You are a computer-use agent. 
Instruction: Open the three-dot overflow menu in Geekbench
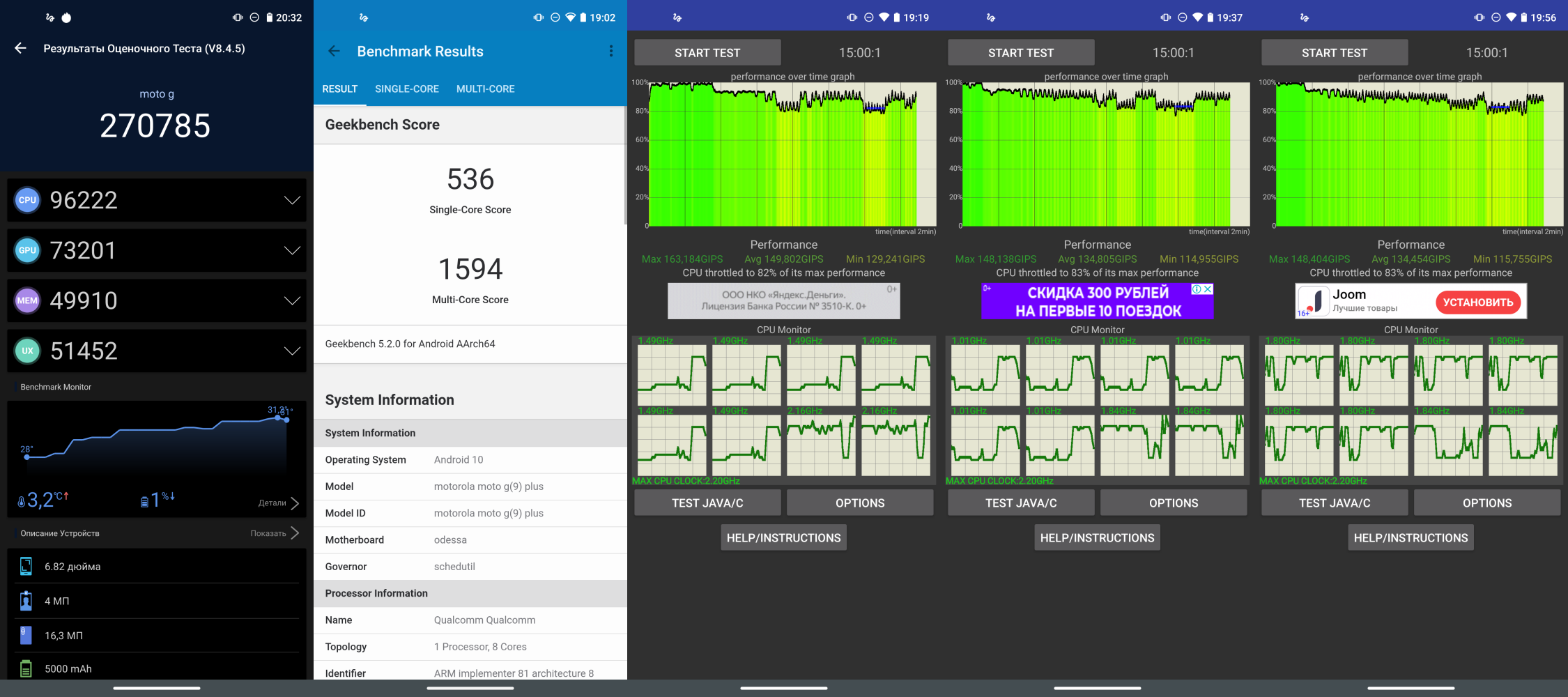[611, 51]
